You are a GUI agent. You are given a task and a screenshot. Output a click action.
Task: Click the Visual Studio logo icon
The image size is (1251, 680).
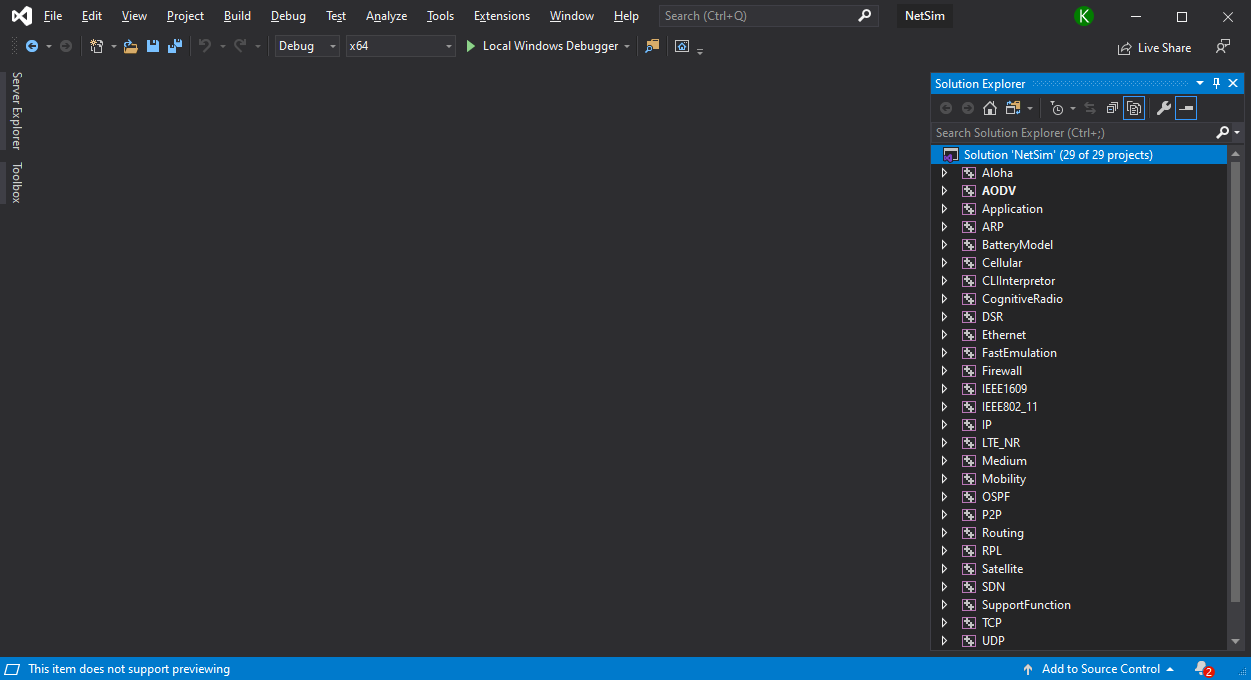(21, 16)
